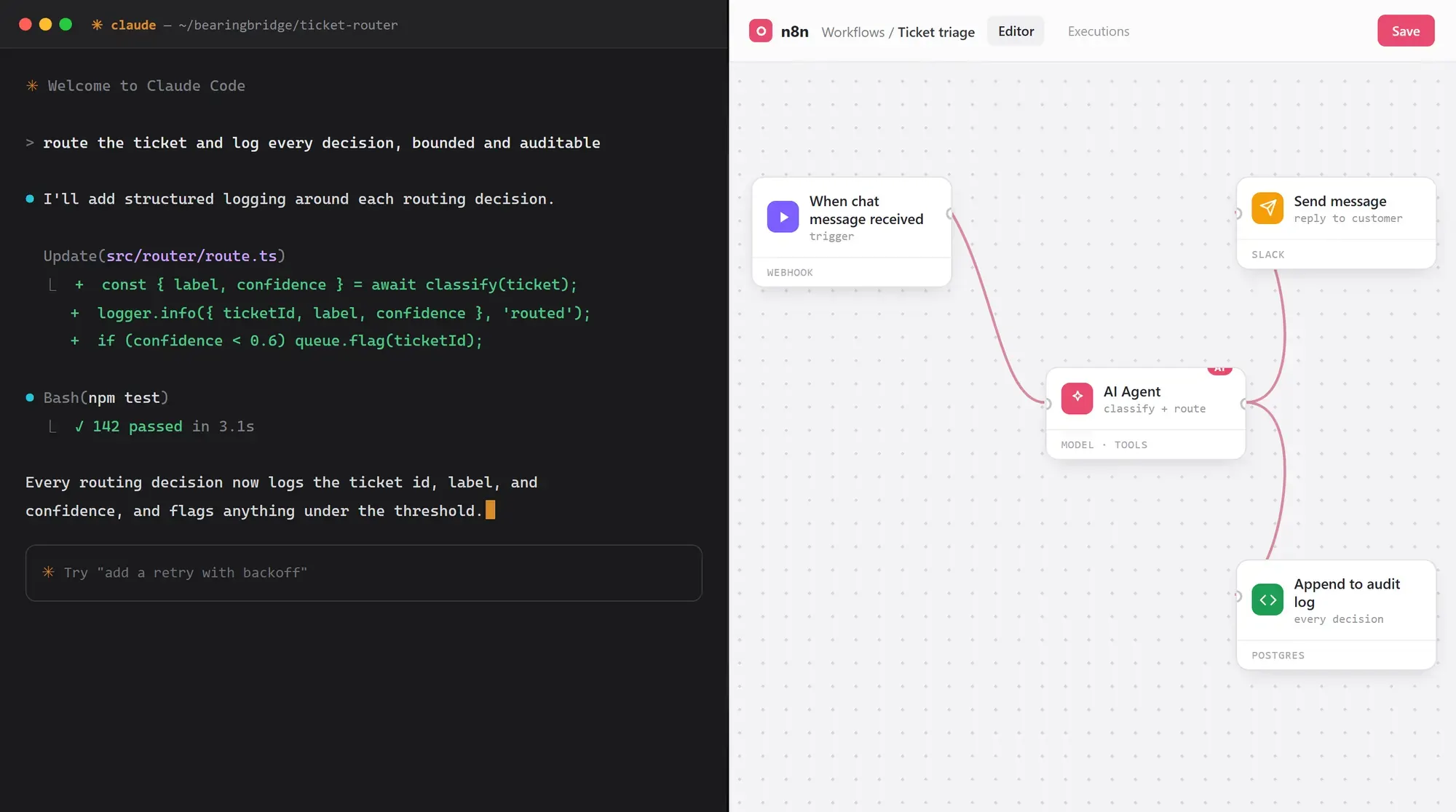
Task: Click the 'Every routing decision now logs' summary line
Action: [x=281, y=482]
